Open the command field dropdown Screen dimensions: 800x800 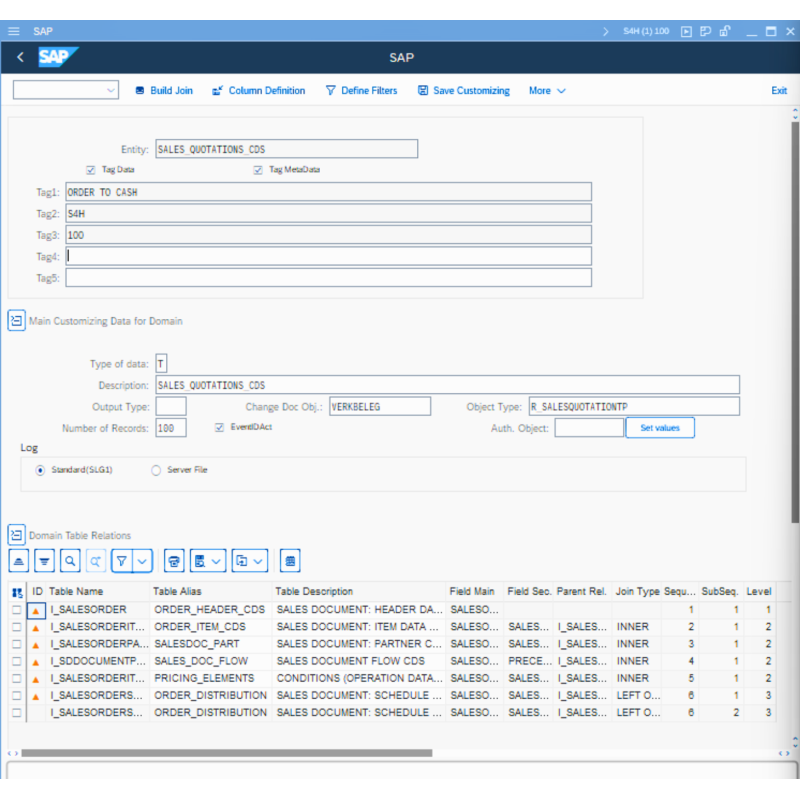110,91
